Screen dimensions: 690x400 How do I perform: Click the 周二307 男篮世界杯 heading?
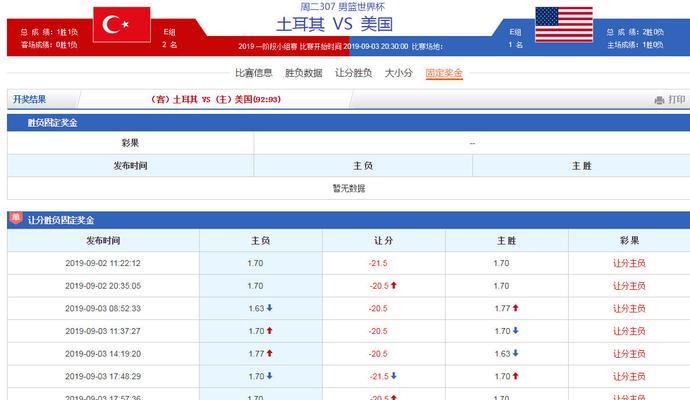(x=342, y=7)
